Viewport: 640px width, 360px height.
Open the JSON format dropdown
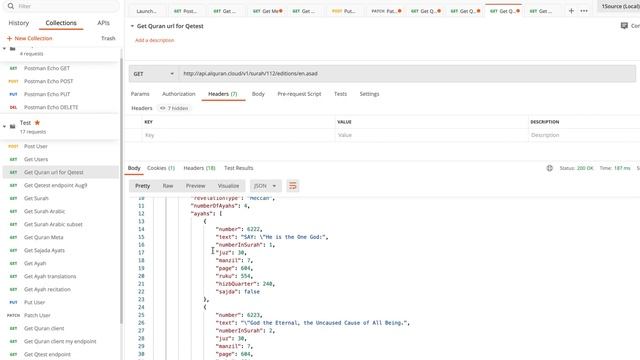[265, 186]
